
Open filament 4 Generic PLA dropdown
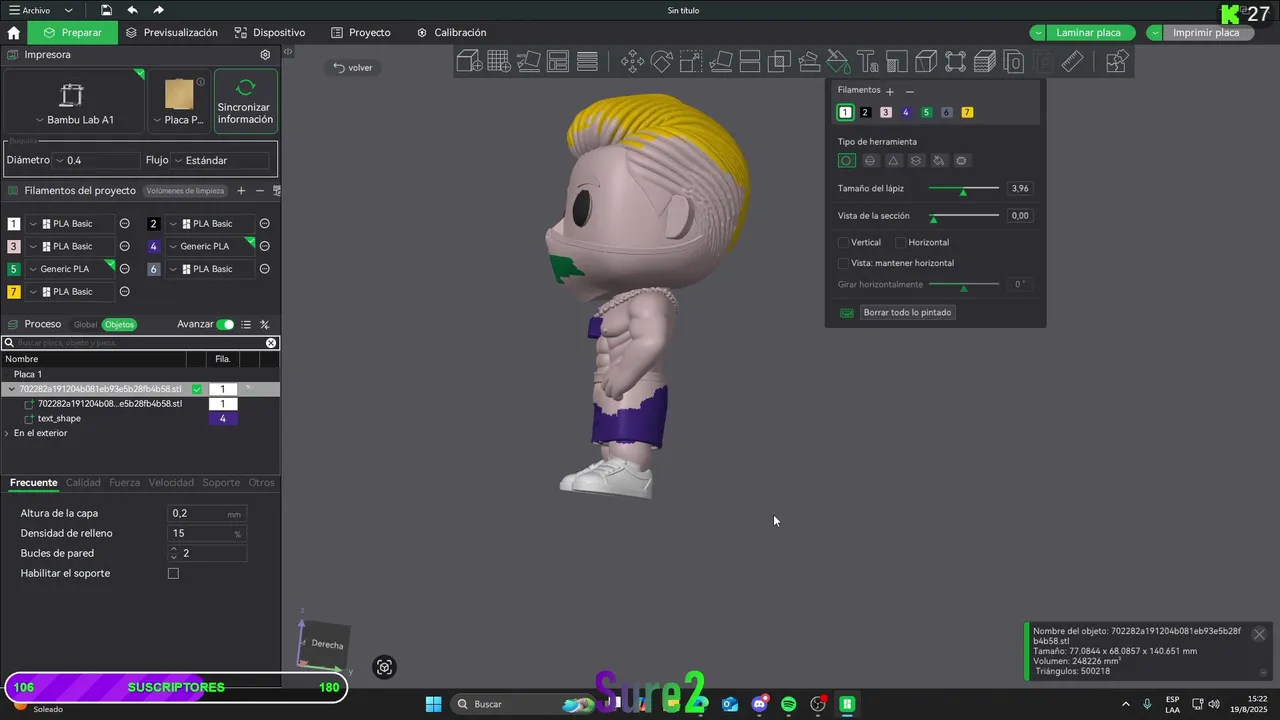click(211, 246)
